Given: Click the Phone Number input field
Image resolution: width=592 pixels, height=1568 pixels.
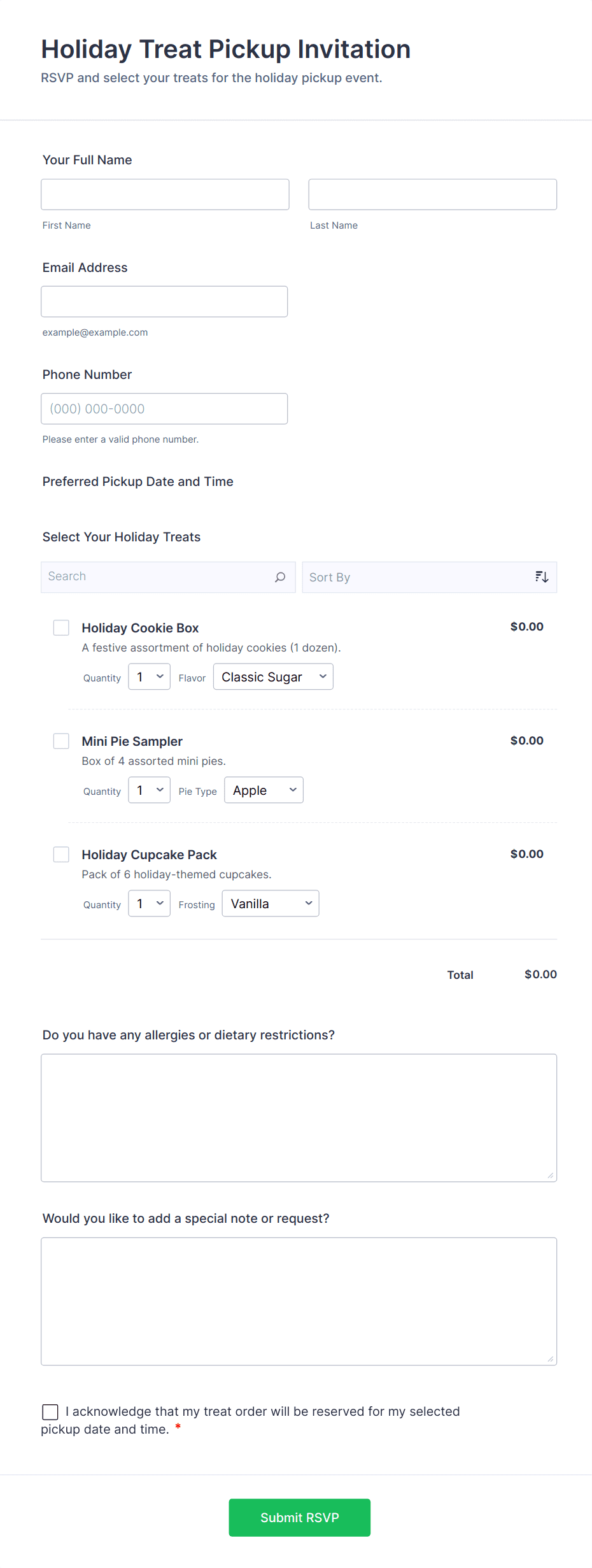Looking at the screenshot, I should (x=164, y=408).
